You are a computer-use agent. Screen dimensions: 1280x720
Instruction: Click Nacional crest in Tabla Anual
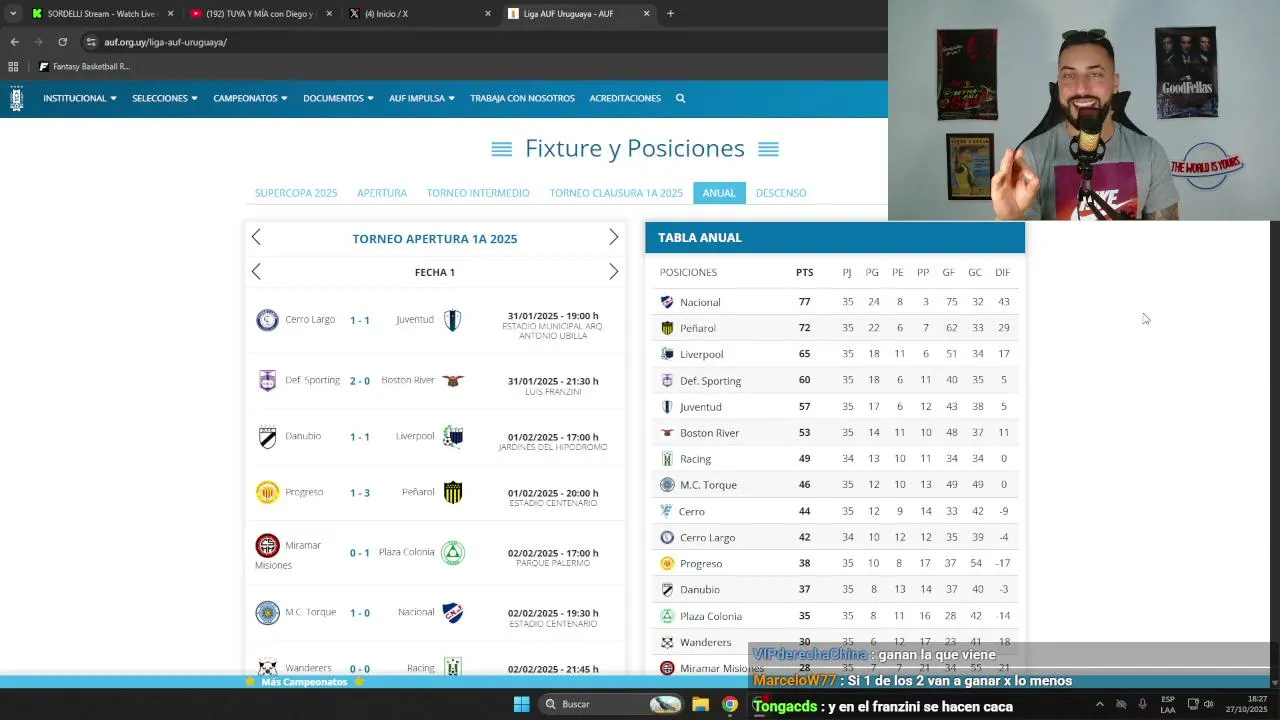tap(667, 302)
